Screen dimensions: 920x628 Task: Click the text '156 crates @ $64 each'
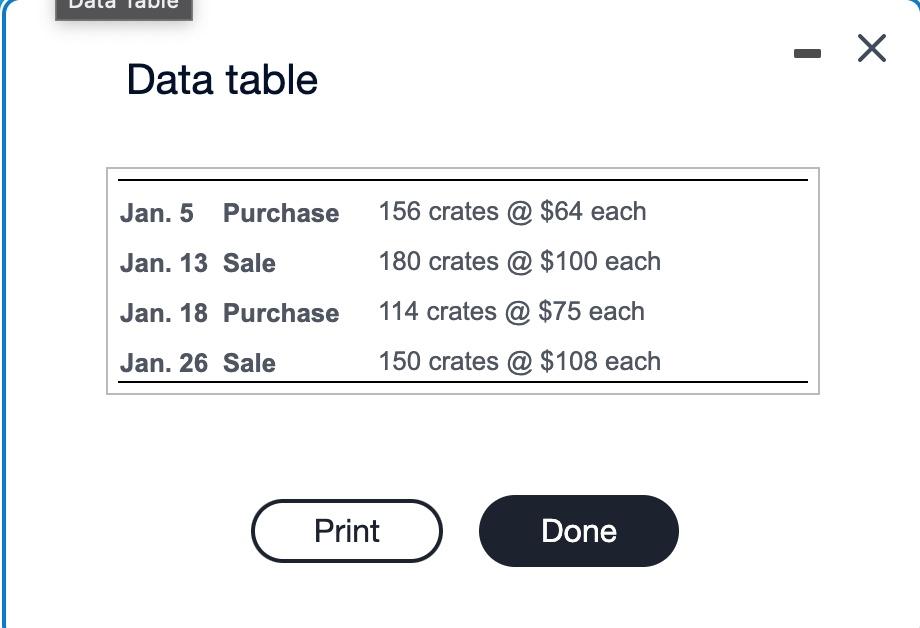pyautogui.click(x=512, y=211)
